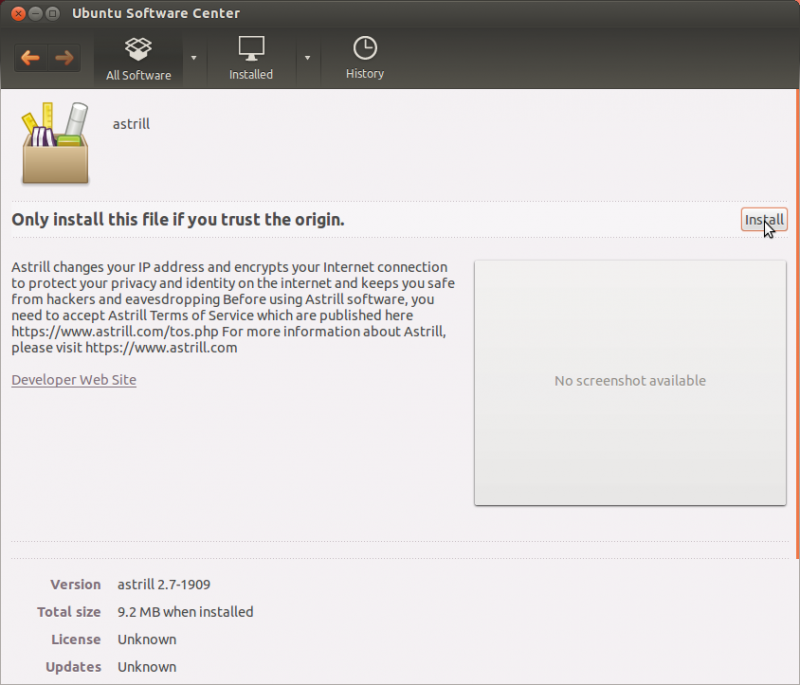800x685 pixels.
Task: Click the Astrill description paragraph
Action: pos(233,307)
